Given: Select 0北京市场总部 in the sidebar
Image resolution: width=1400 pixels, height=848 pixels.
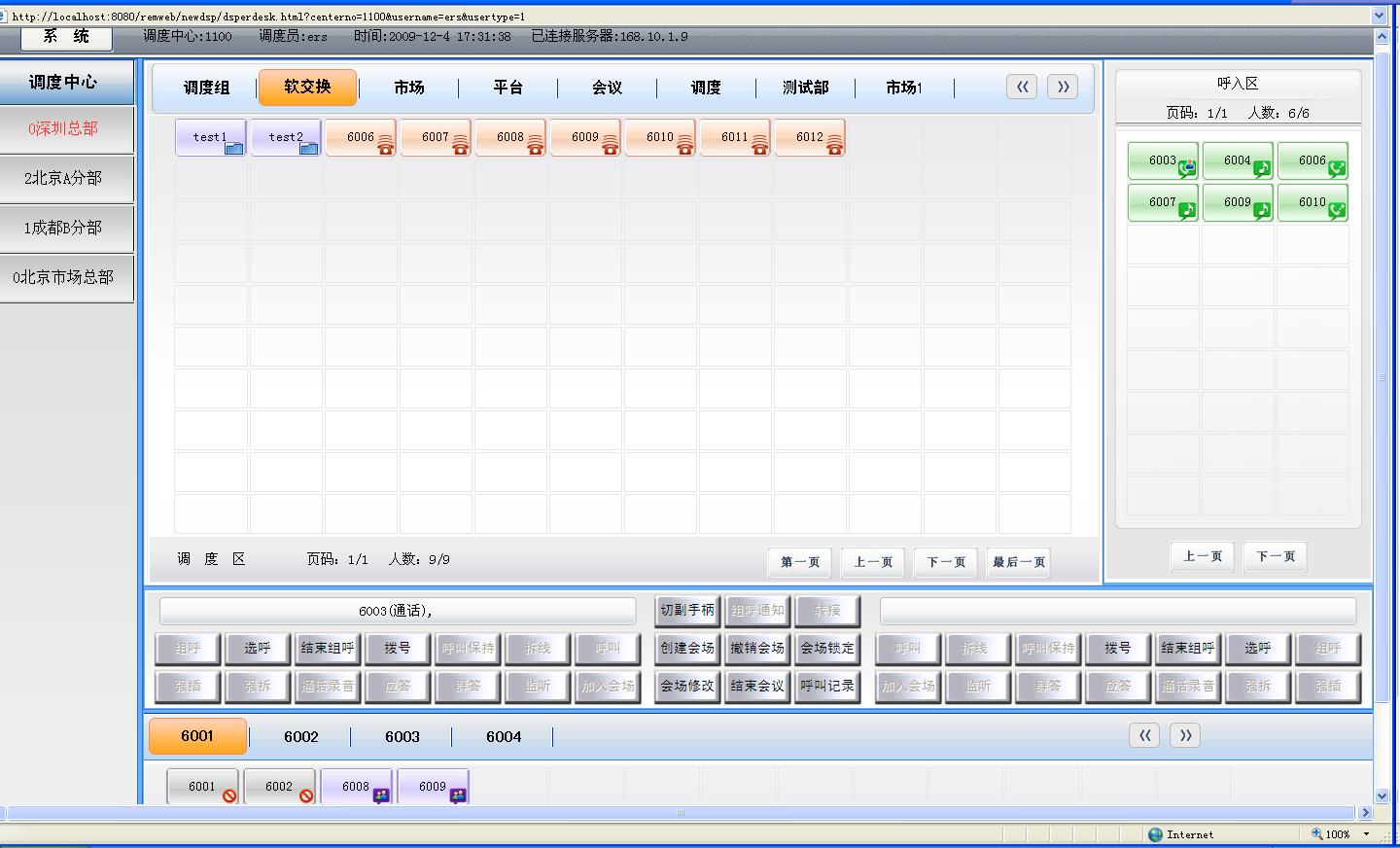Looking at the screenshot, I should coord(66,278).
